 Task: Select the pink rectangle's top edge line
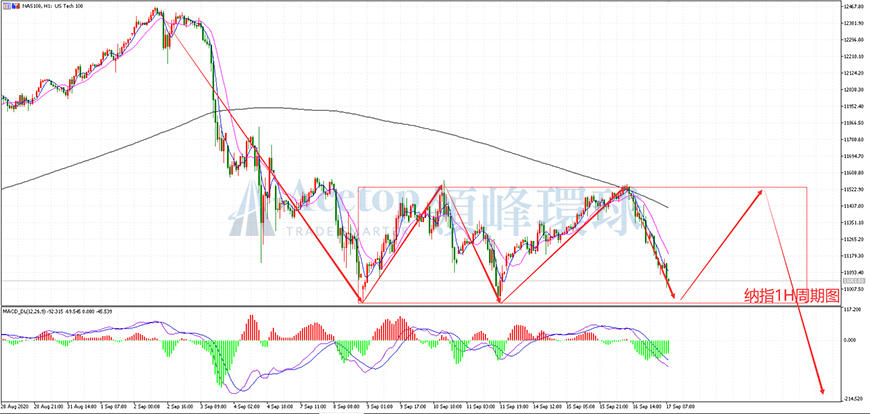tap(582, 187)
